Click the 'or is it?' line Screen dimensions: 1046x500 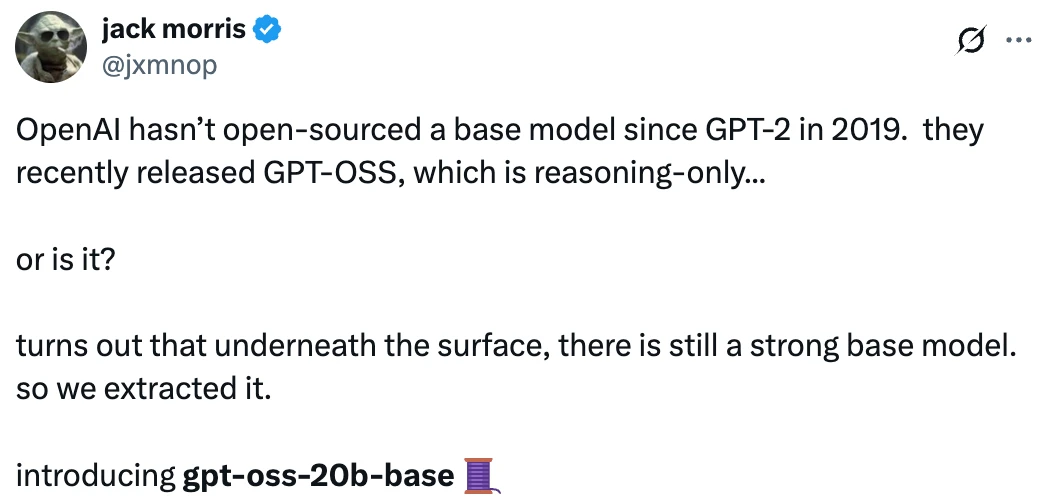coord(66,259)
